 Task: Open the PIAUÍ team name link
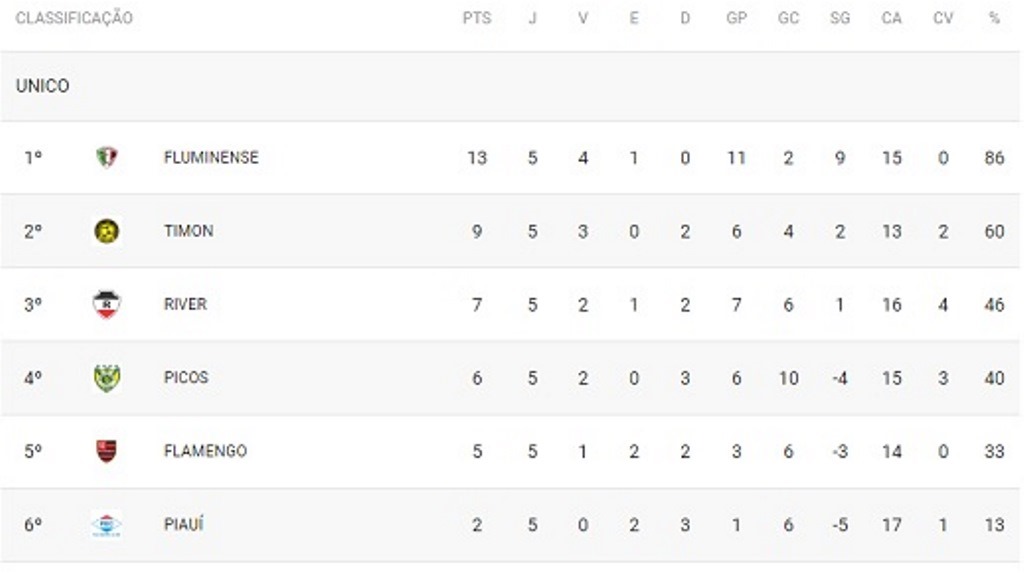tap(184, 524)
